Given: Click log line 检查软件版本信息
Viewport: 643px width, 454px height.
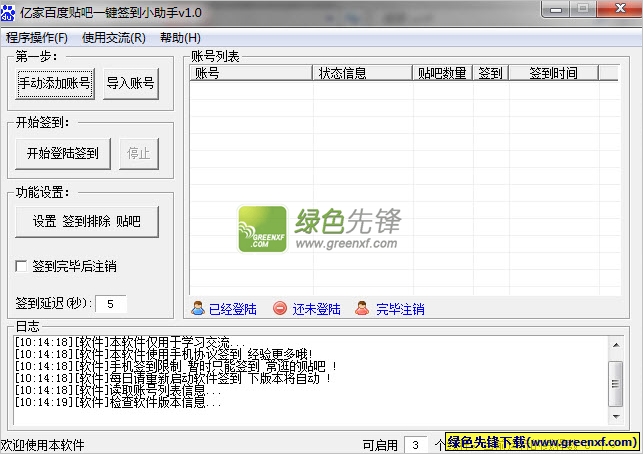Looking at the screenshot, I should (x=118, y=402).
